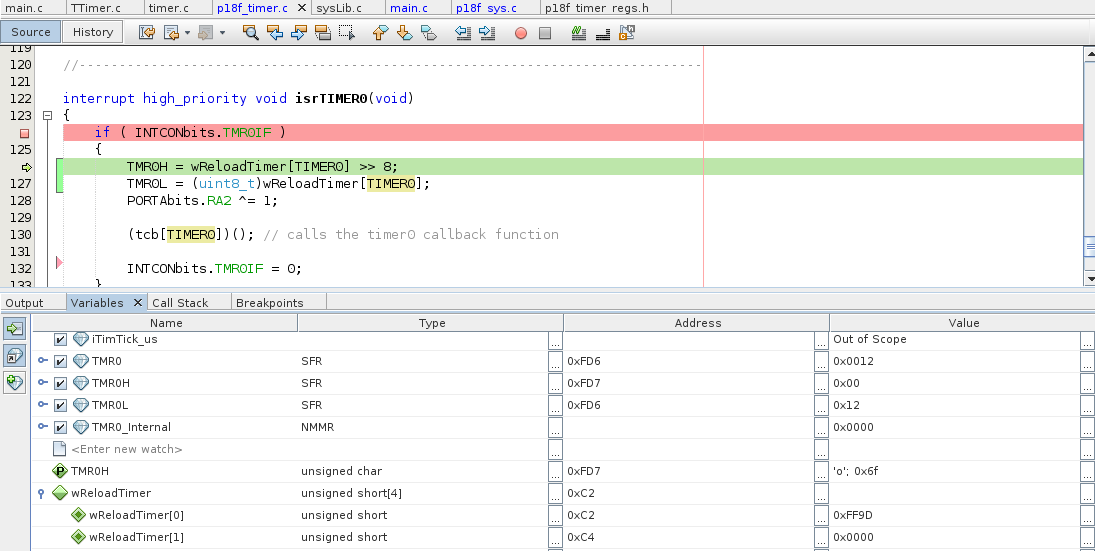Click ellipsis button beside address 0xFD7 in TMR0H SFR row

coord(821,383)
